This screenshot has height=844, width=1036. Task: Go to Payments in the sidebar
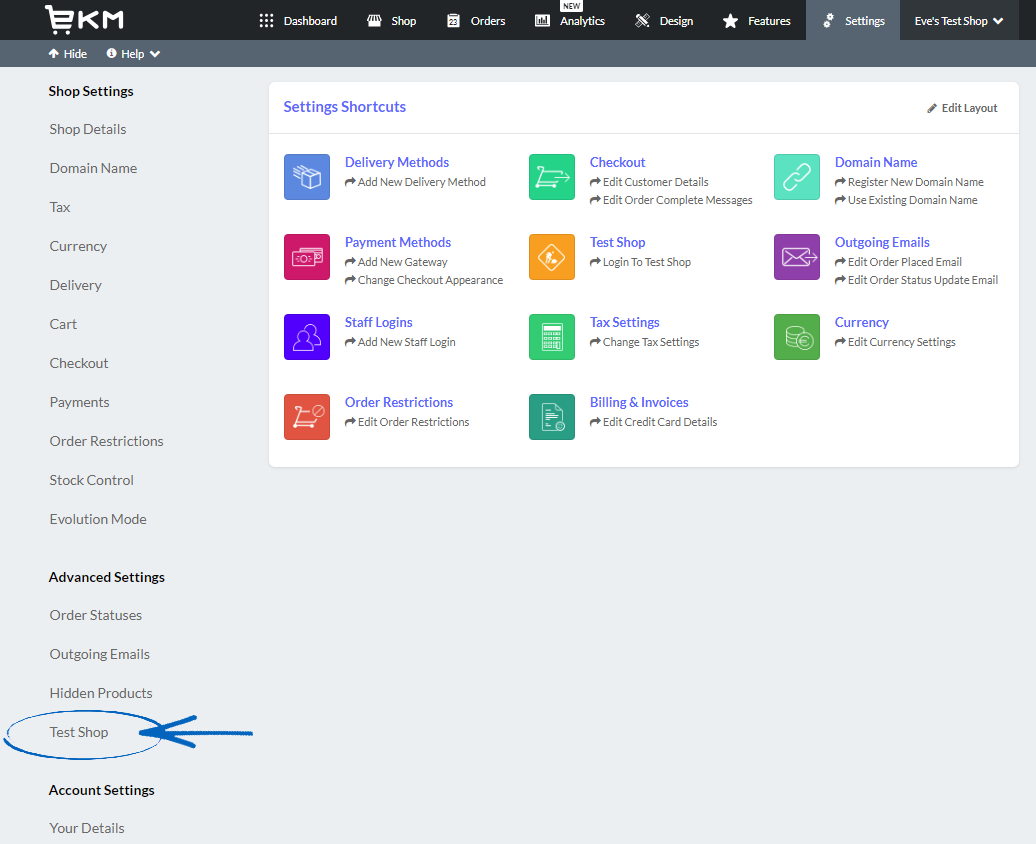pos(79,403)
